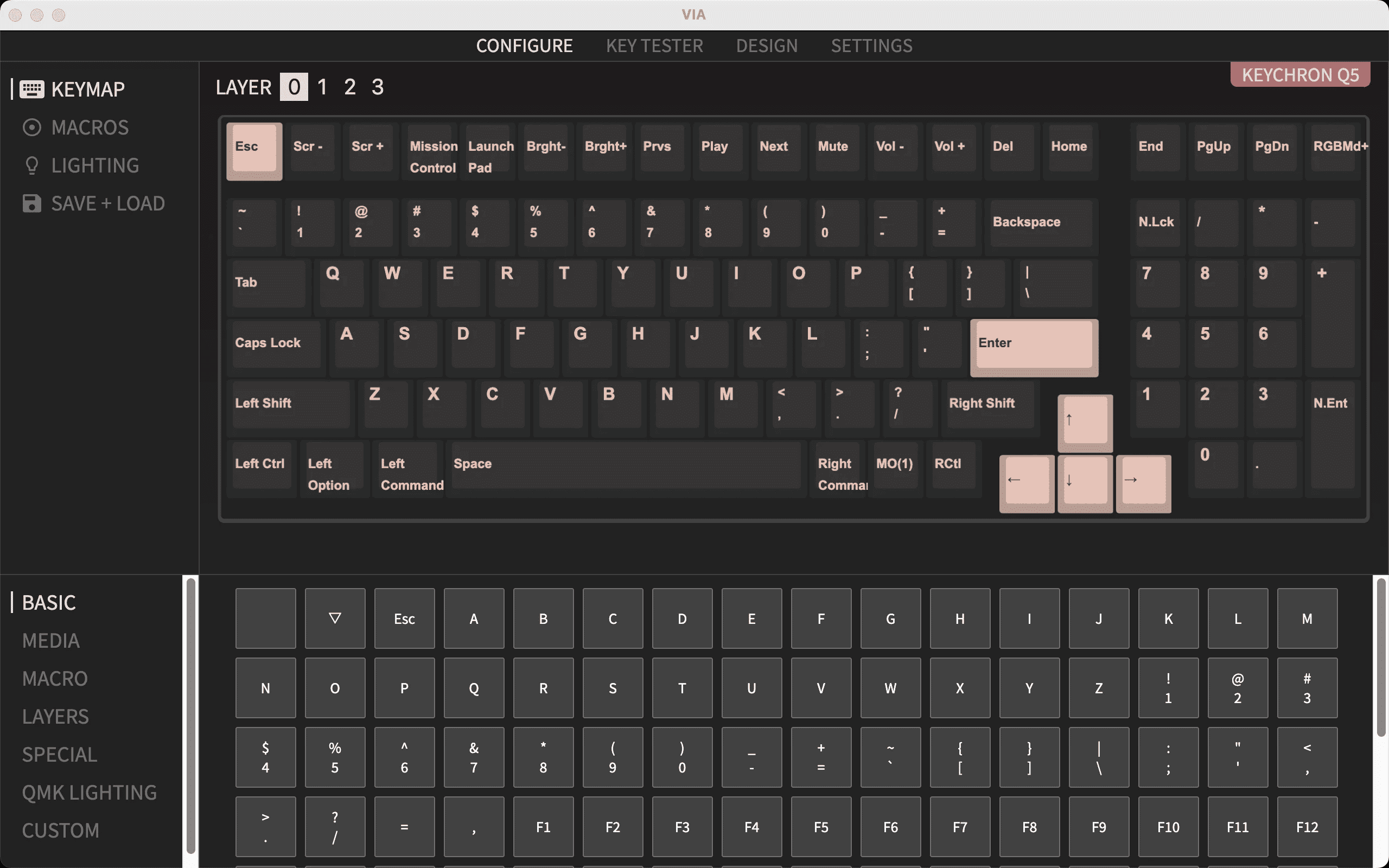The width and height of the screenshot is (1389, 868).
Task: Open the Macros editor via target icon
Action: [32, 127]
